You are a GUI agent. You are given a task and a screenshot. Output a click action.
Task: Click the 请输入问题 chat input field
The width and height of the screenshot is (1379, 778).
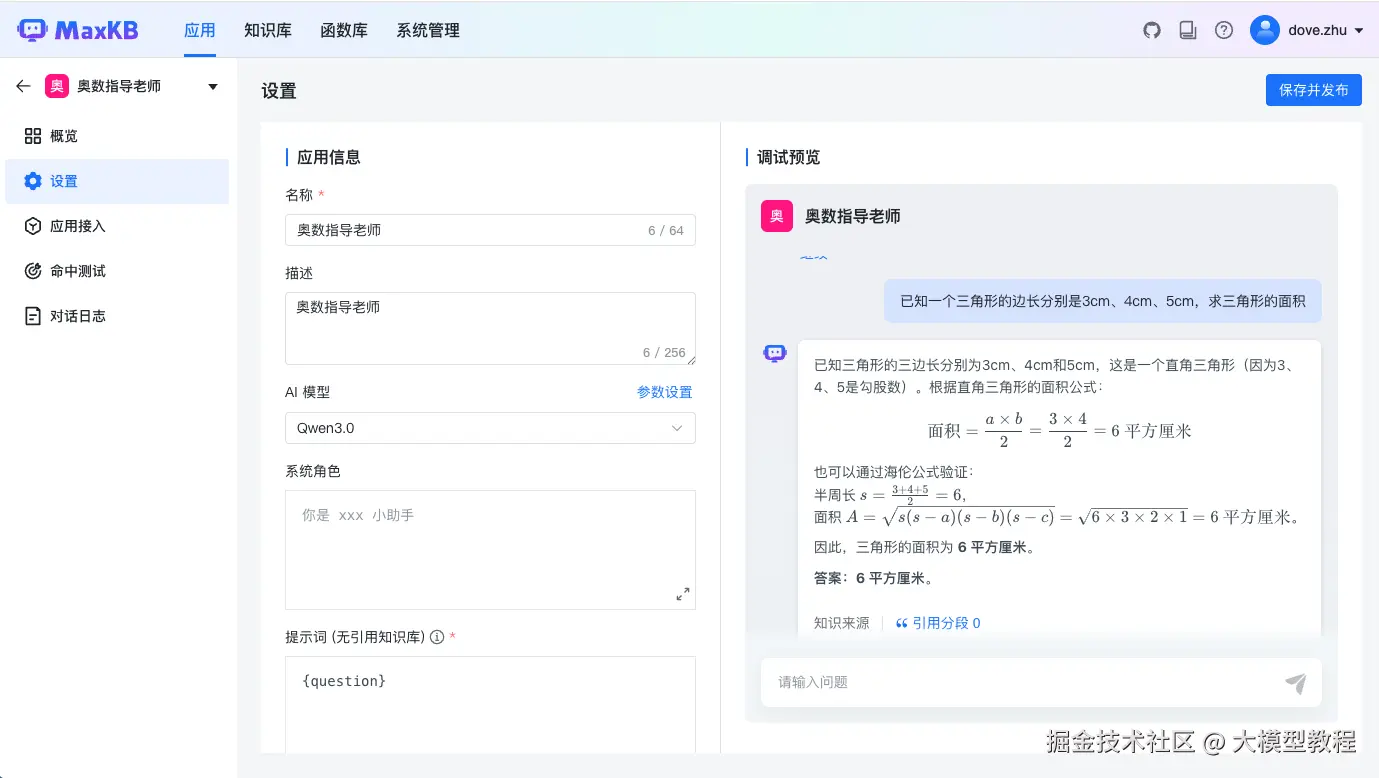tap(1020, 682)
